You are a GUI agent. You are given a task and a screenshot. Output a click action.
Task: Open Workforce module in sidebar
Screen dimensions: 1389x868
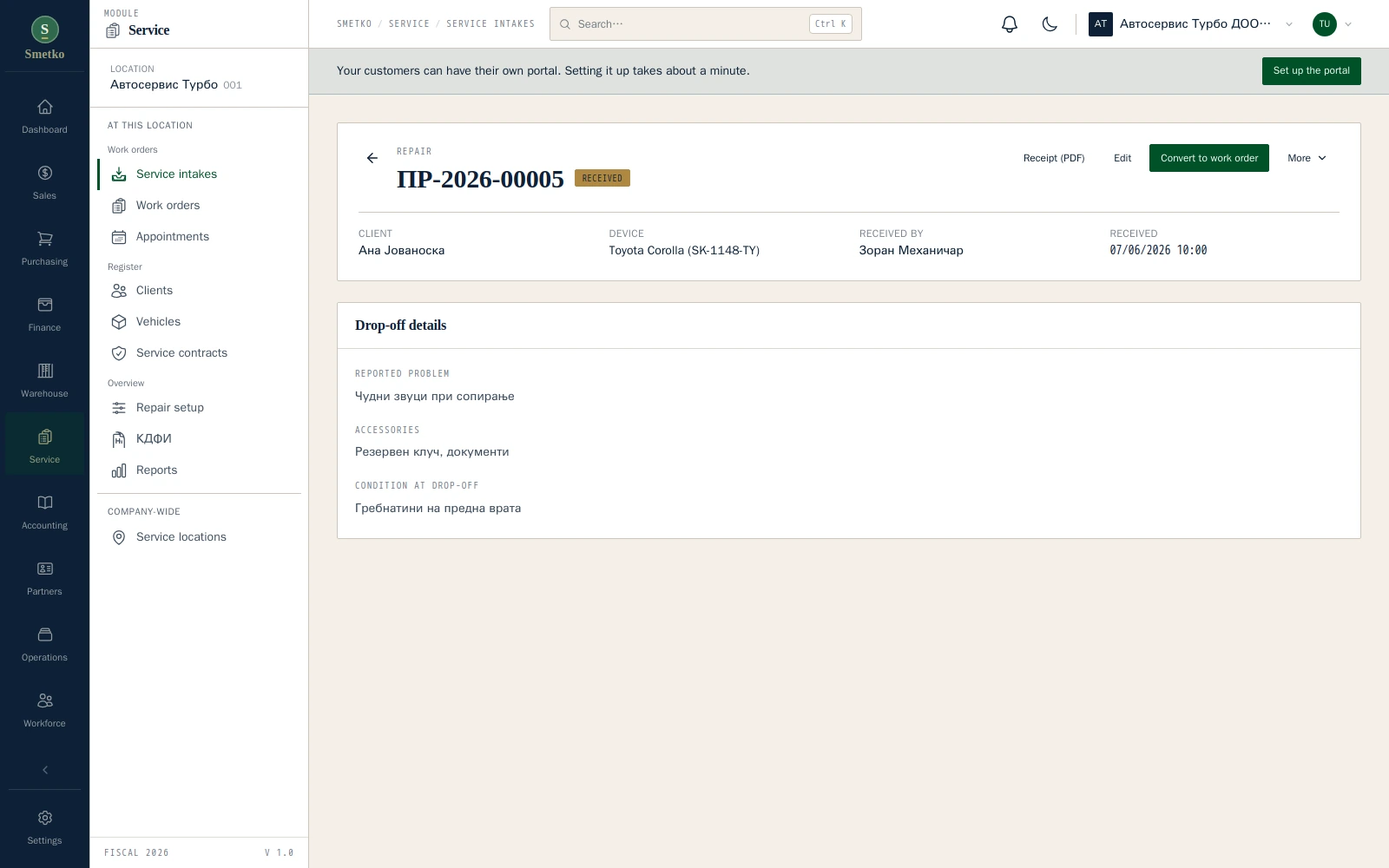coord(44,710)
